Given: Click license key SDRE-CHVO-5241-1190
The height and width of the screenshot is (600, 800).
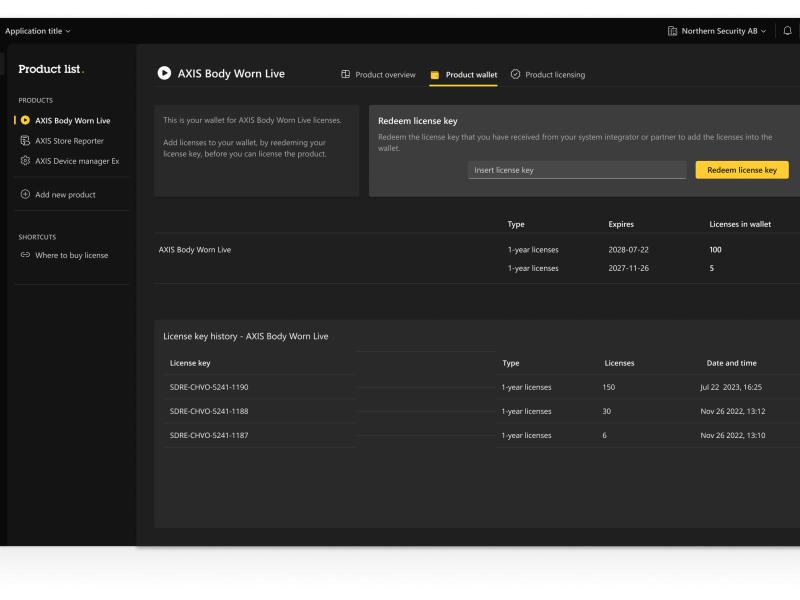Looking at the screenshot, I should coord(209,387).
